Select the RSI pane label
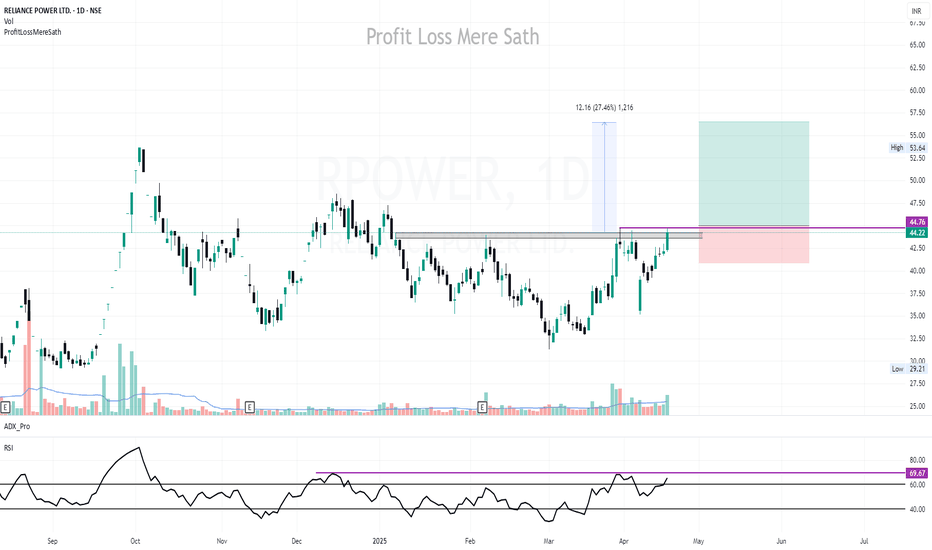 8,448
